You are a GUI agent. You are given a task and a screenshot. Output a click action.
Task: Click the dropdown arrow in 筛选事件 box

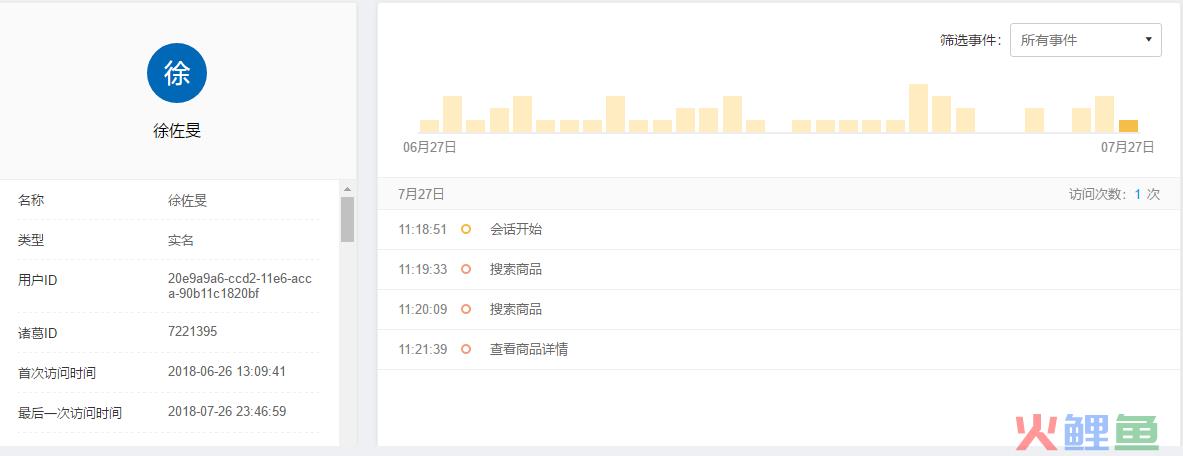tap(1148, 39)
